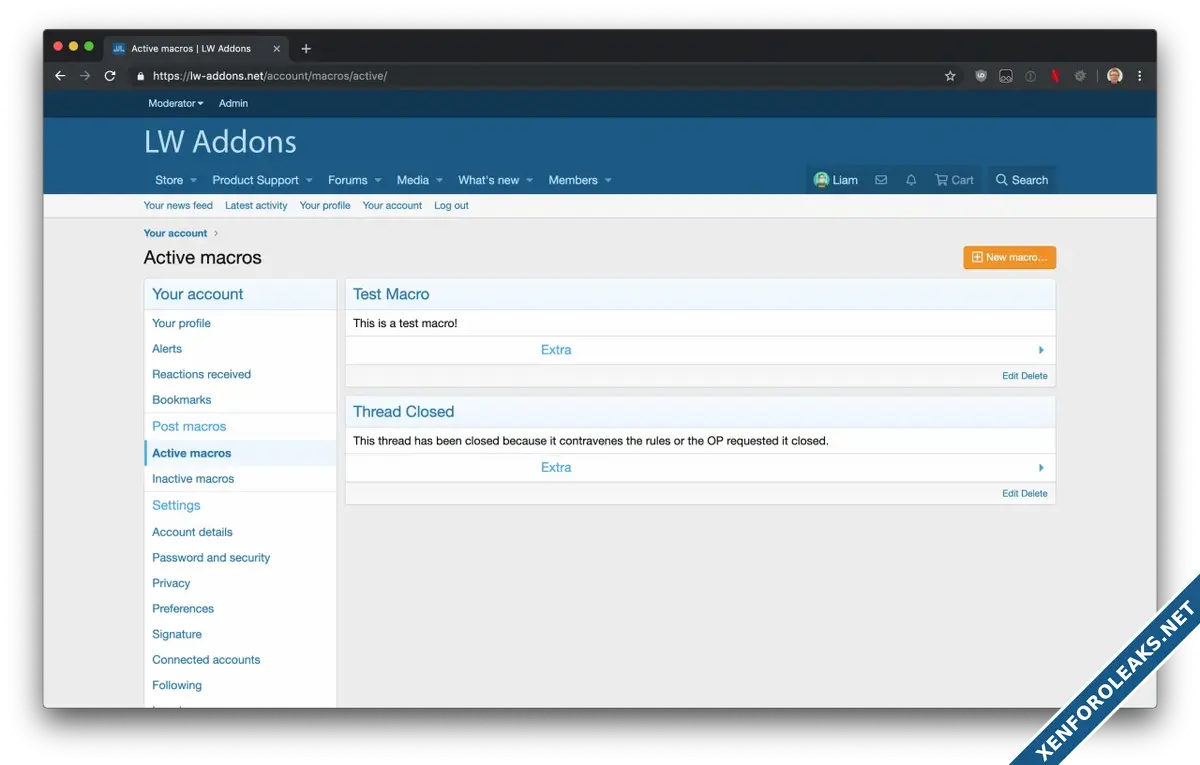Open Chrome three-dot menu
Image resolution: width=1200 pixels, height=765 pixels.
point(1140,76)
